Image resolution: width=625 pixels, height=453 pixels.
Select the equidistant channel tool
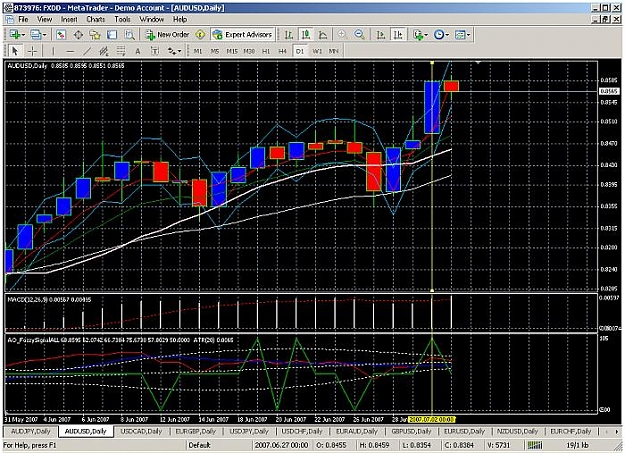click(104, 51)
